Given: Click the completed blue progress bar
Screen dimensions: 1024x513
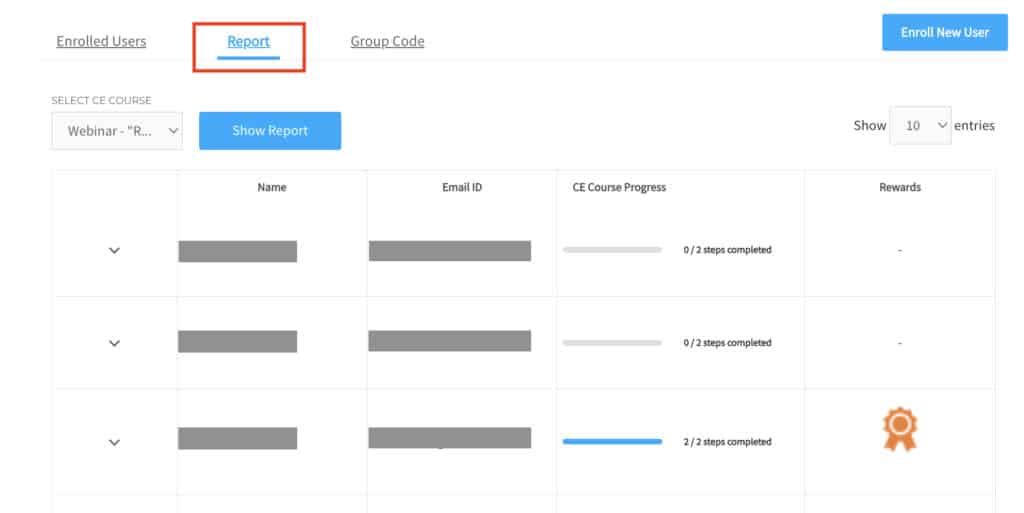Looking at the screenshot, I should [612, 442].
